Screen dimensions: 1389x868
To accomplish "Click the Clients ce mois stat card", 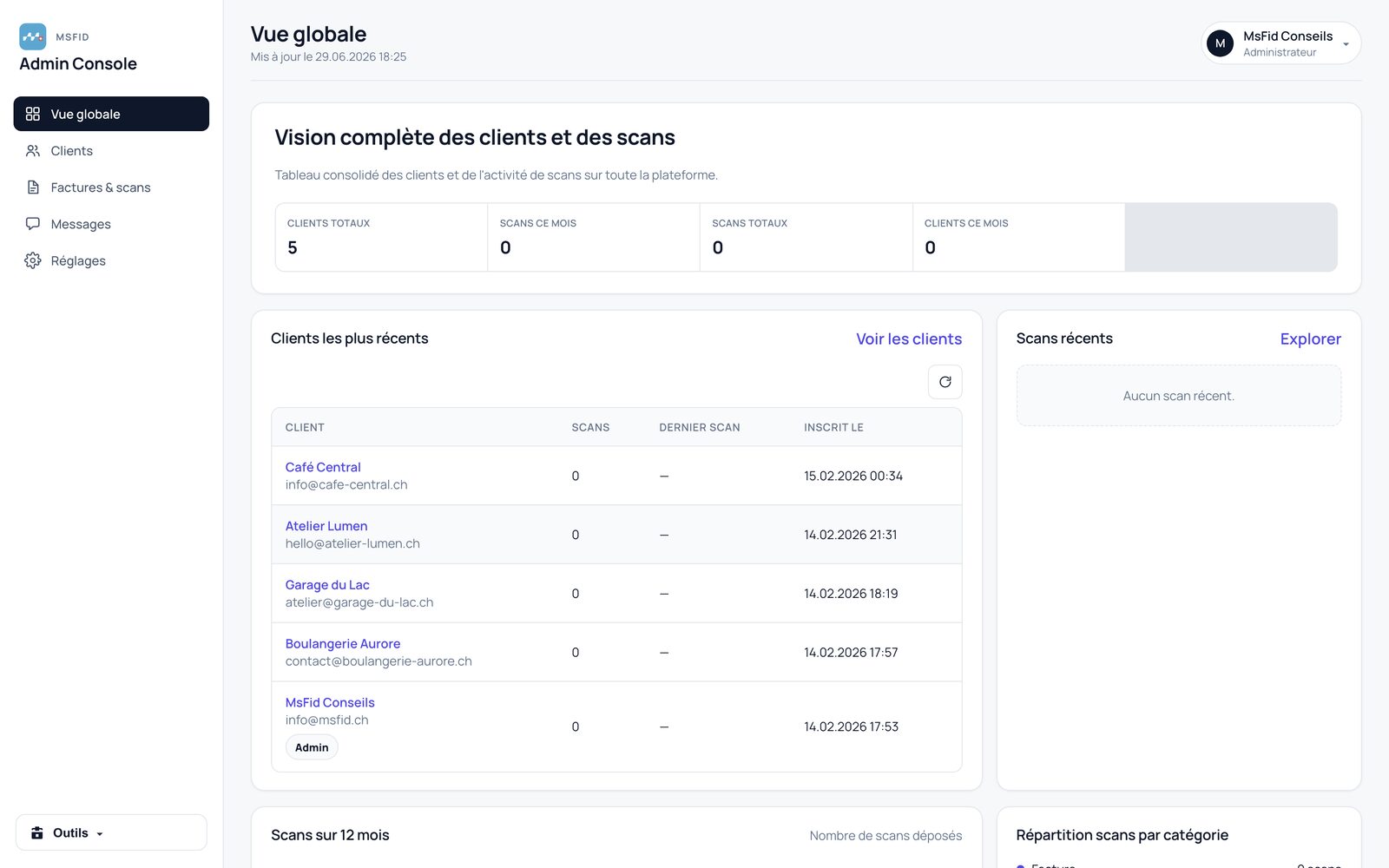I will click(x=1018, y=237).
